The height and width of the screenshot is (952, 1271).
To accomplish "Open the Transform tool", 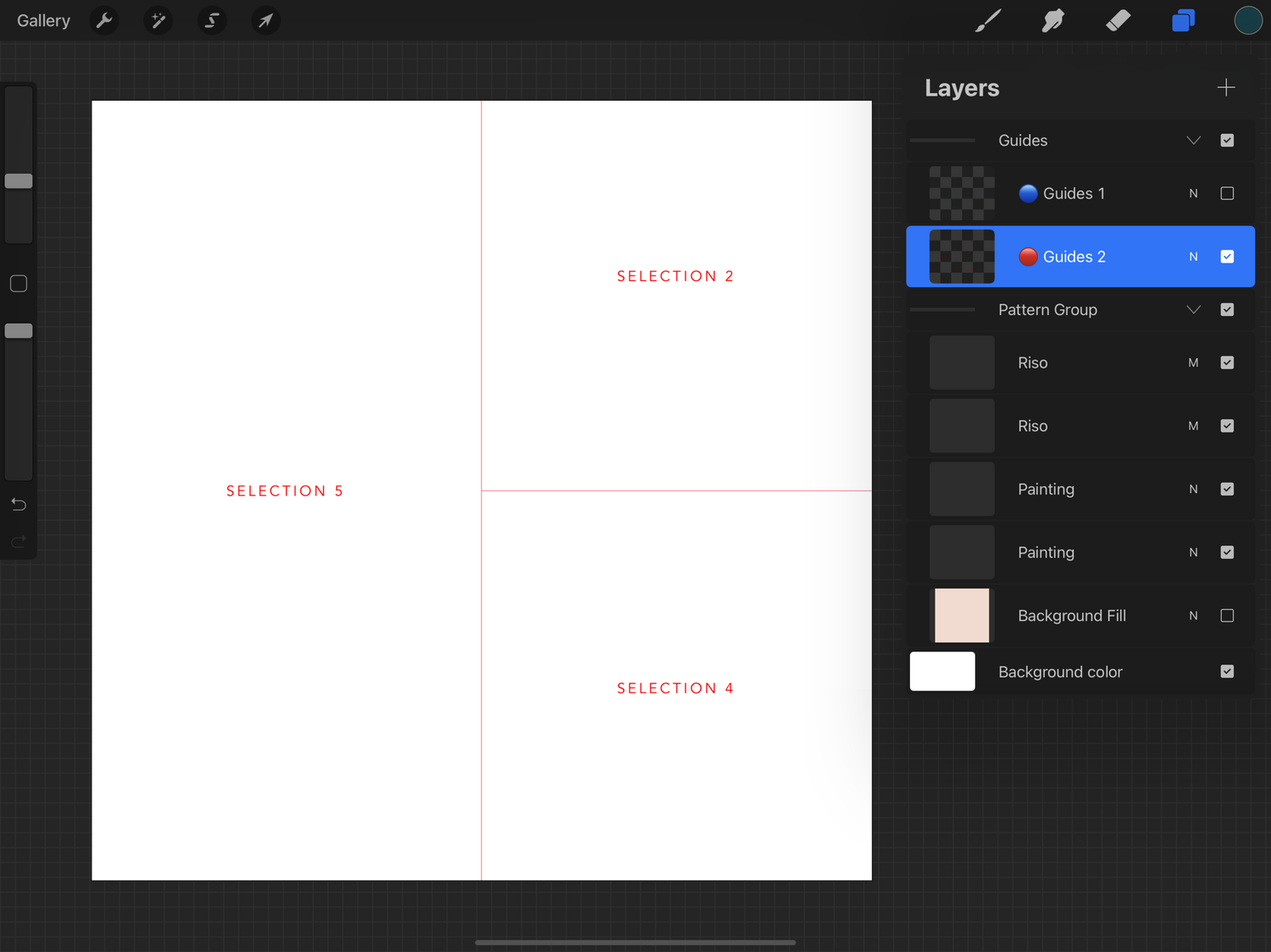I will coord(265,20).
